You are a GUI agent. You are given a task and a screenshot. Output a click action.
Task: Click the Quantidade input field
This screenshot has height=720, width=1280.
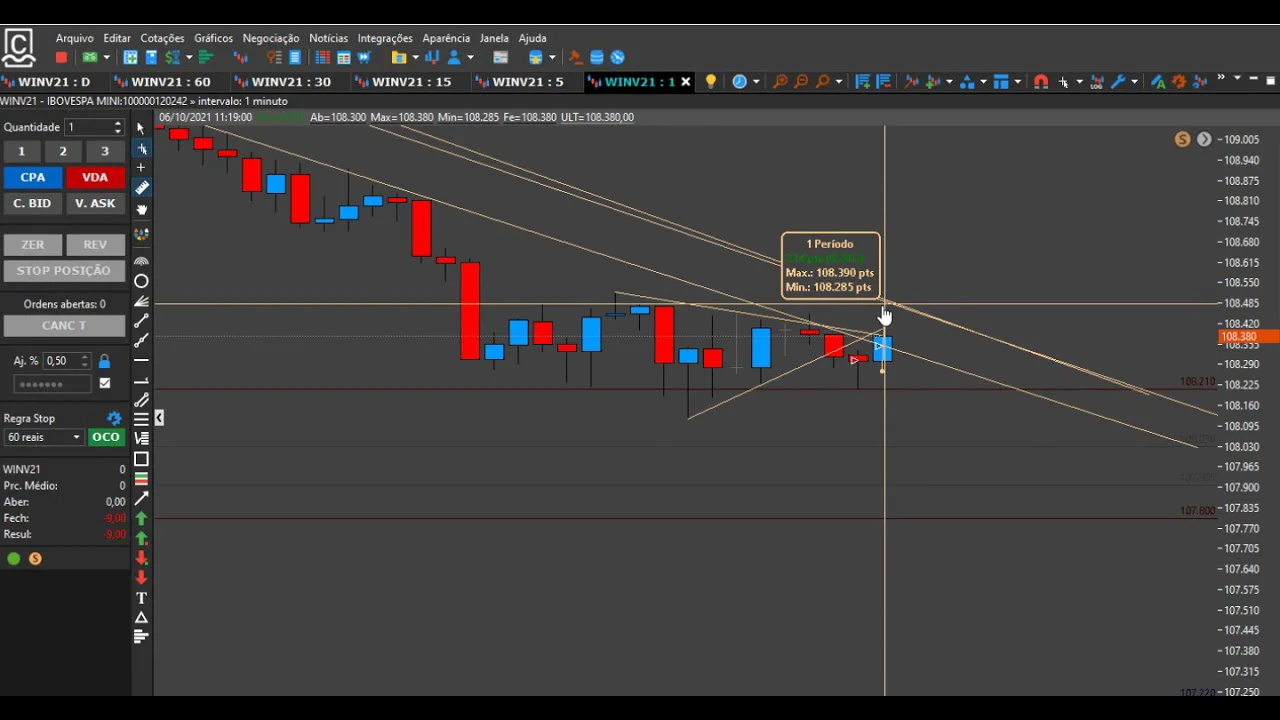(x=90, y=127)
